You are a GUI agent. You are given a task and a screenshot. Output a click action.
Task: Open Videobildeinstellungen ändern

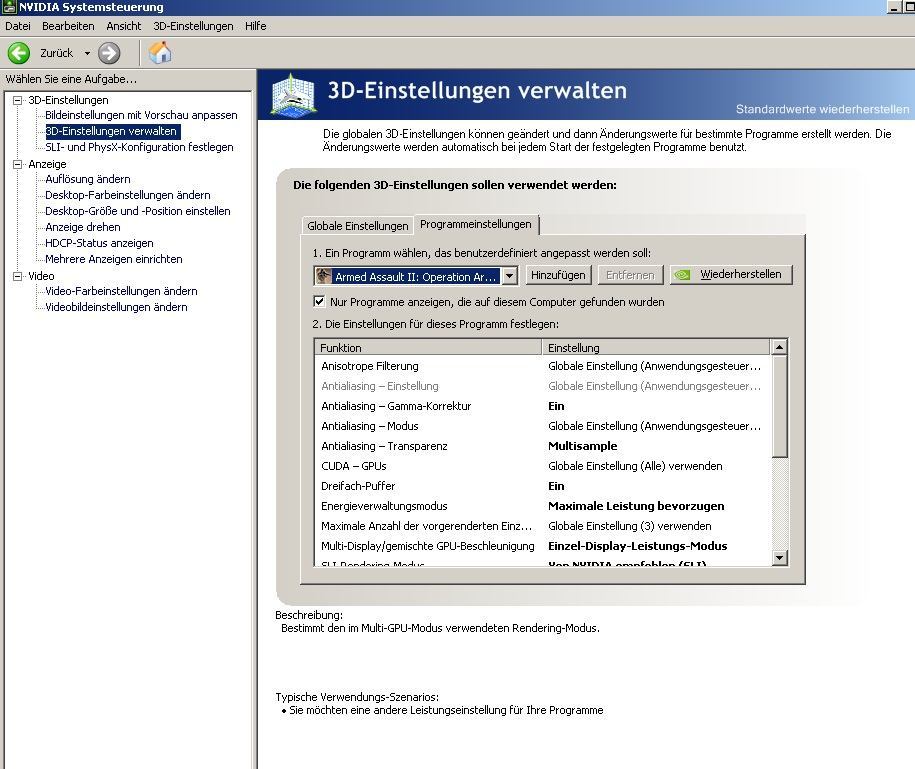[x=116, y=307]
